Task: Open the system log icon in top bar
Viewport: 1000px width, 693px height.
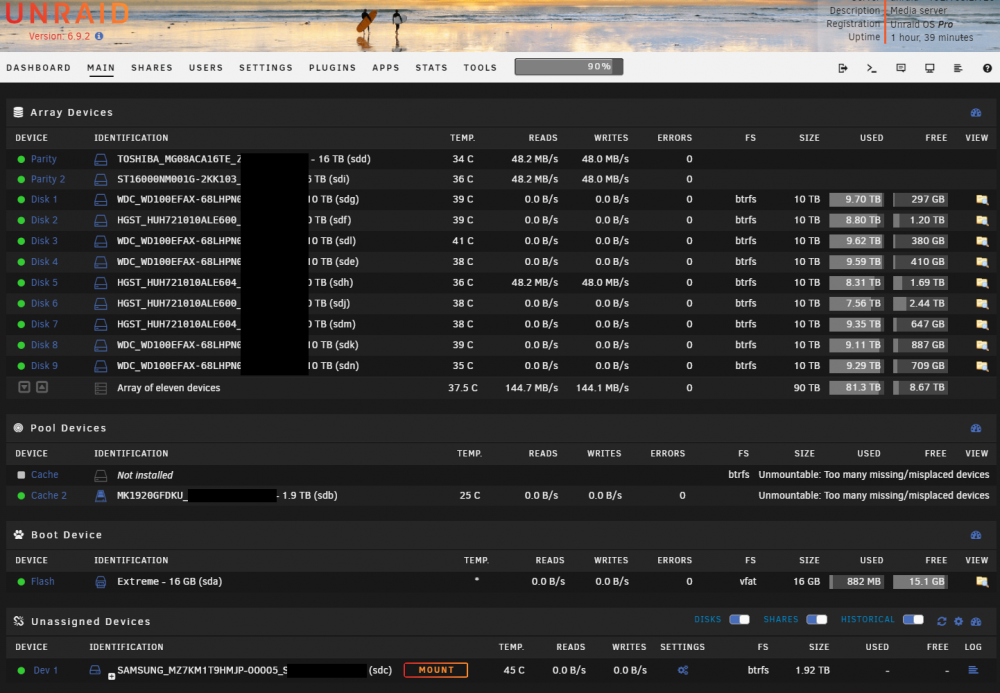Action: [958, 68]
